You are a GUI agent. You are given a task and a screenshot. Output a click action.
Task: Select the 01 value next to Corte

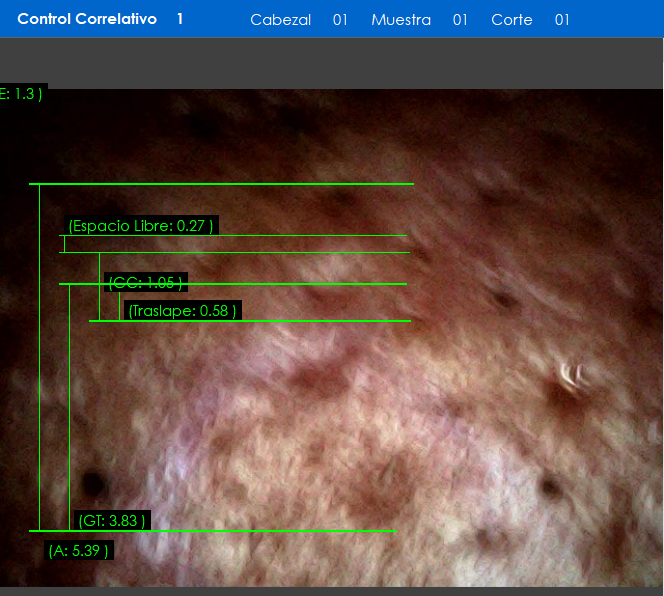pyautogui.click(x=562, y=20)
